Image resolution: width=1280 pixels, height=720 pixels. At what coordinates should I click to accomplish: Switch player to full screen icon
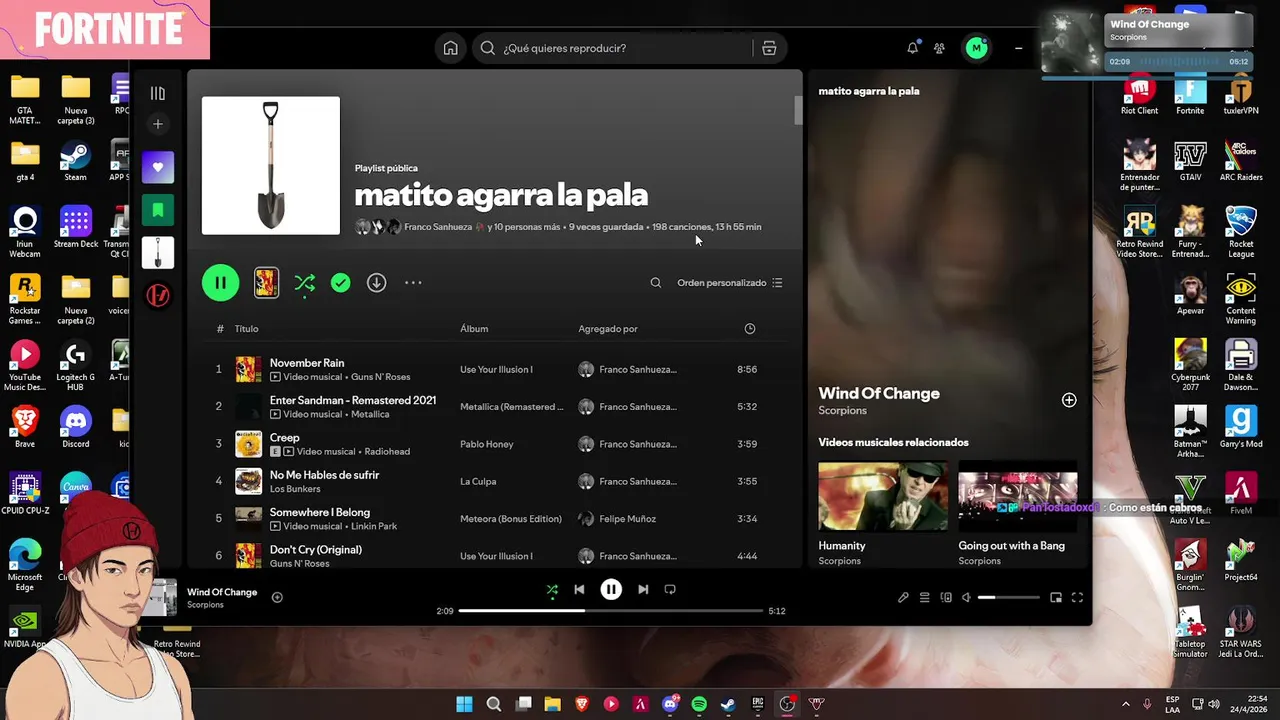(x=1077, y=598)
